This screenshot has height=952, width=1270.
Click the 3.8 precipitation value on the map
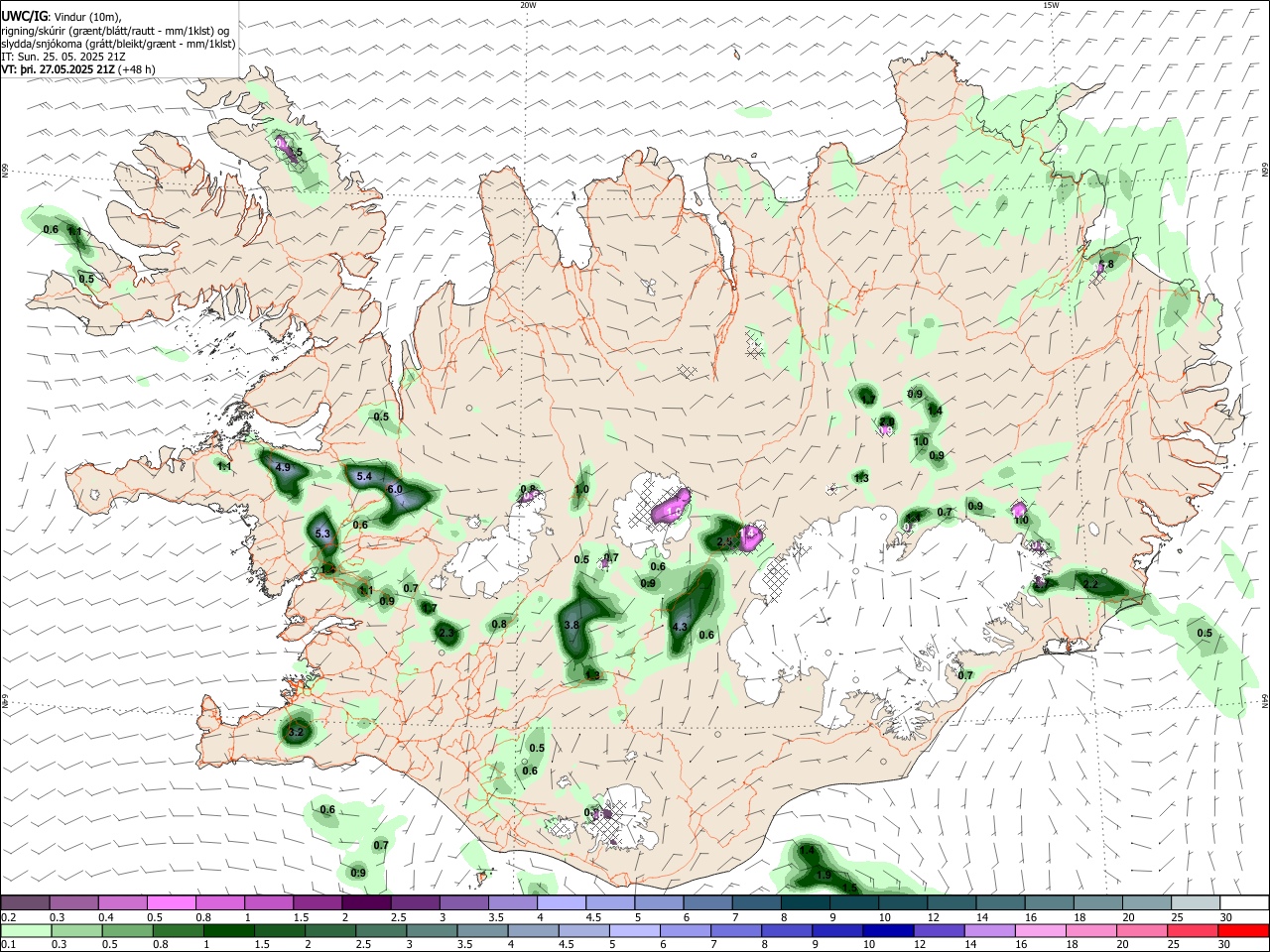[x=571, y=626]
